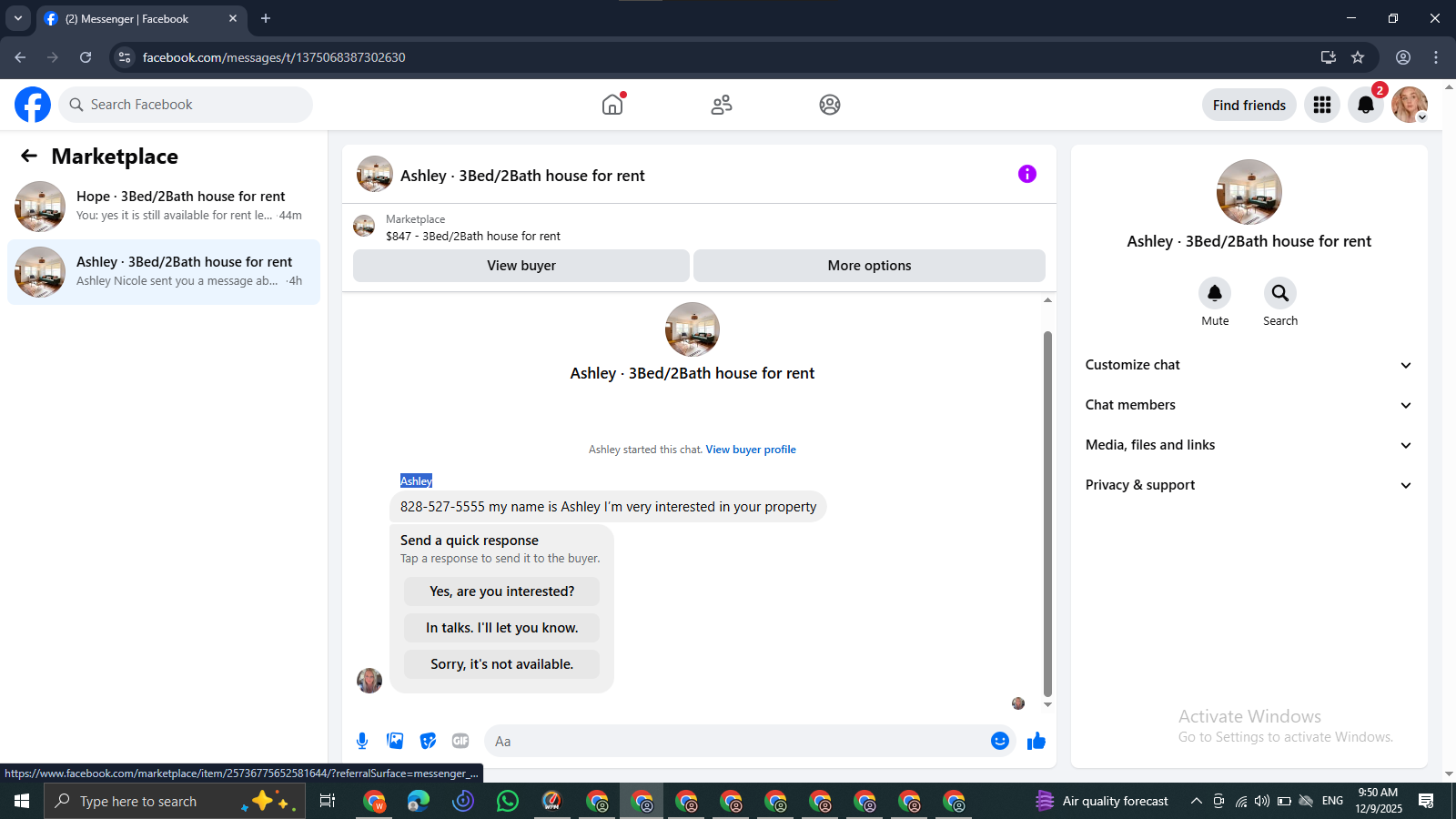Click the chat scroll down arrow
1456x819 pixels.
(1047, 705)
